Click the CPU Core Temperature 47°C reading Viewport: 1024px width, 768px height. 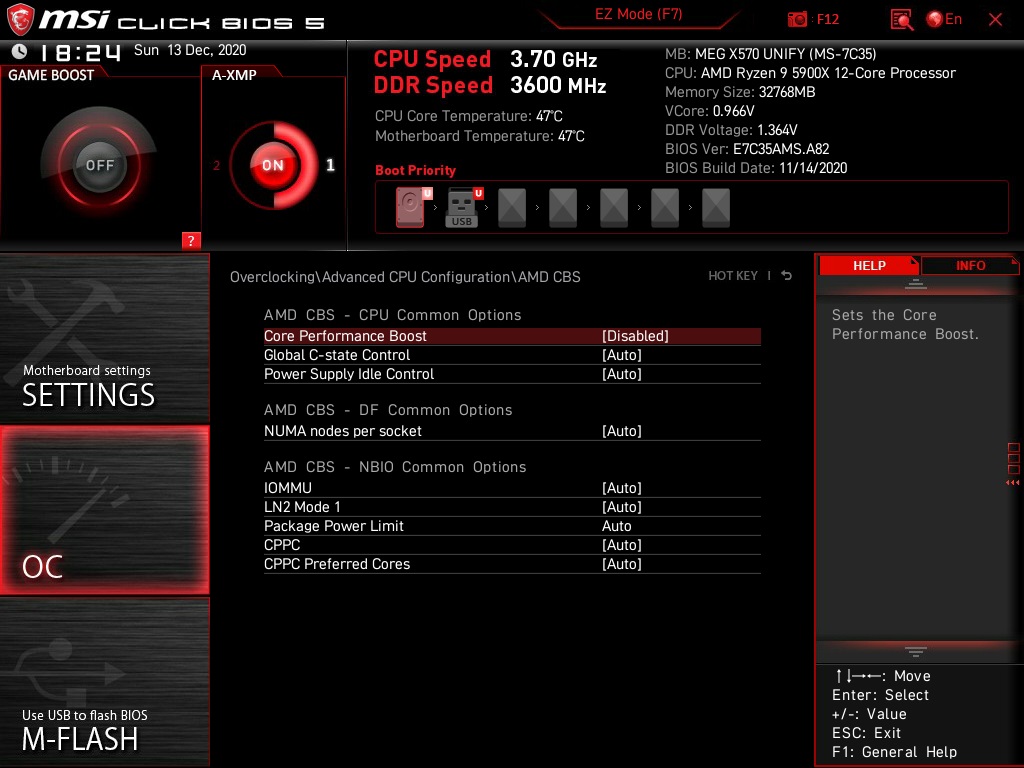468,116
